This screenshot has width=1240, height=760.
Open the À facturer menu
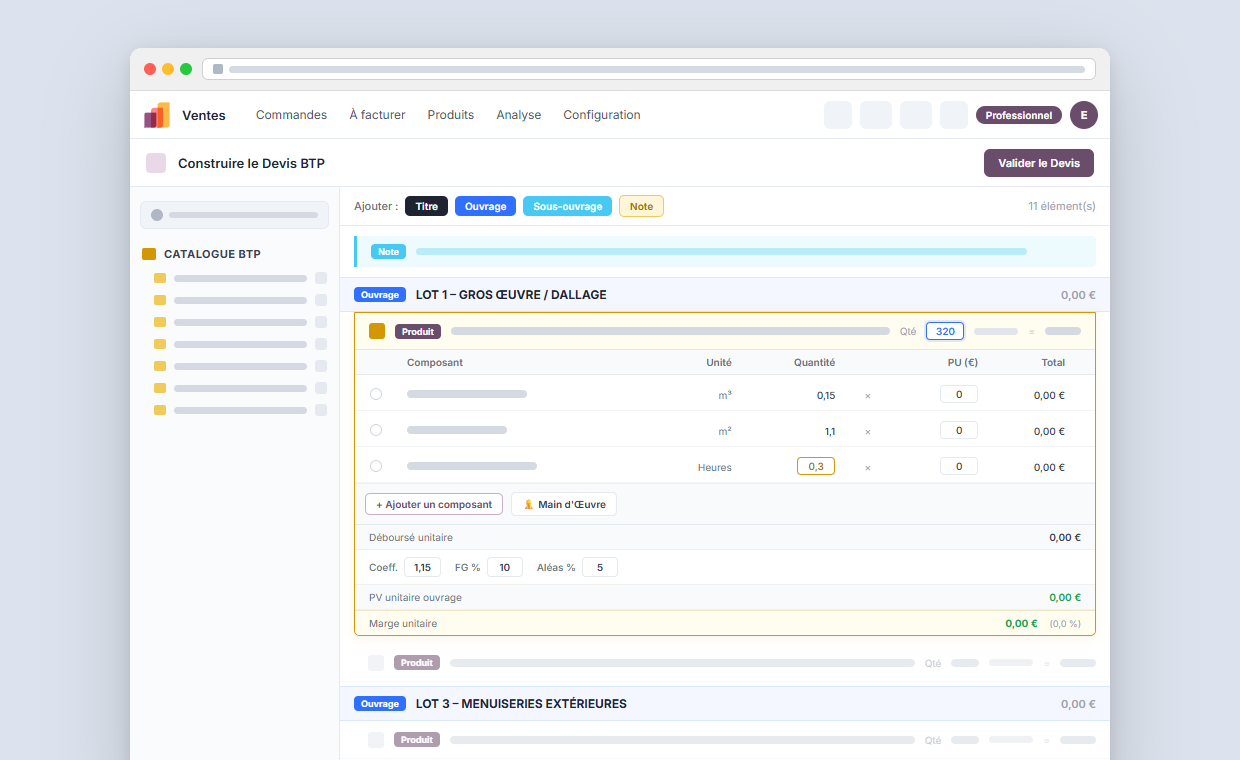click(x=377, y=115)
